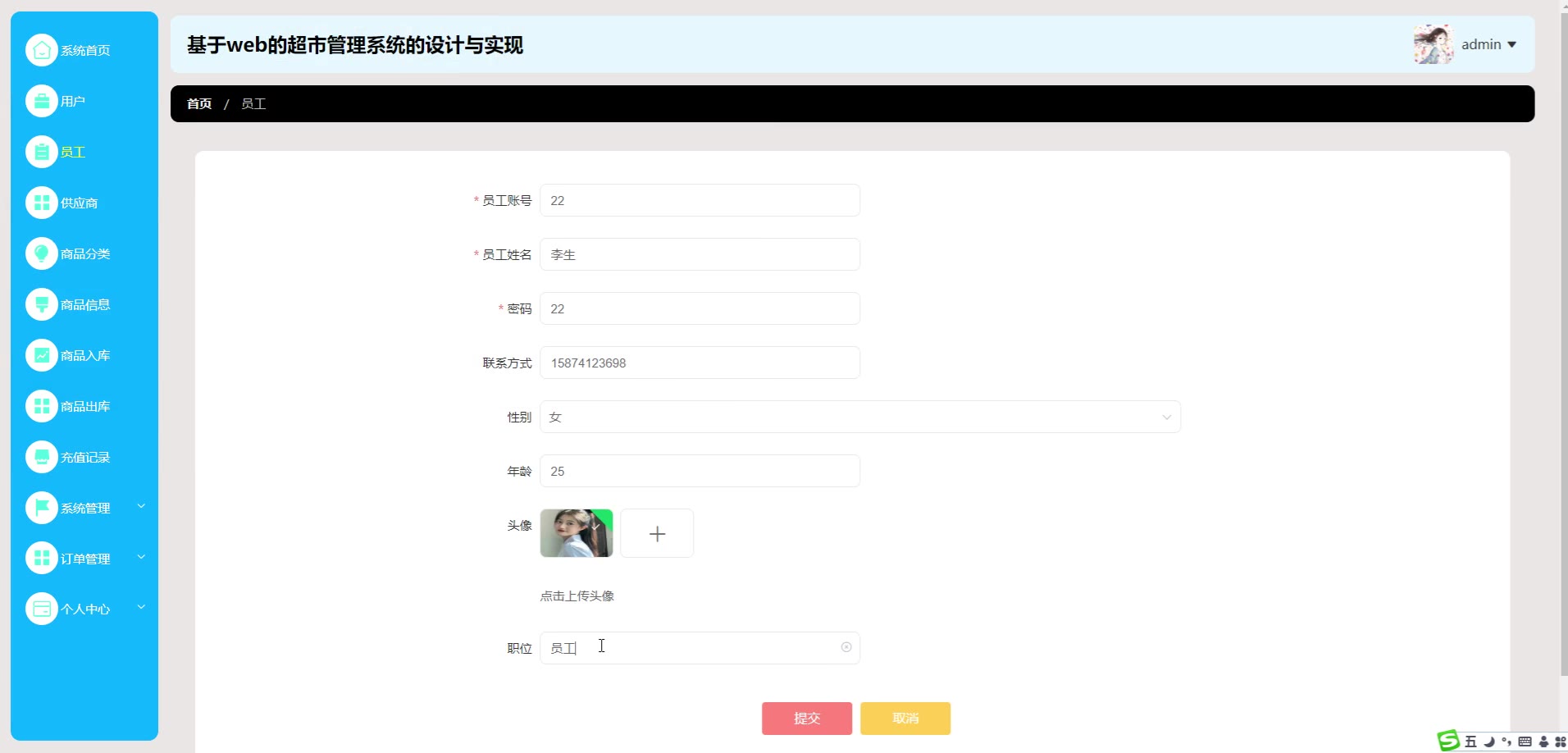Click the 商品信息 icon in sidebar
This screenshot has width=1568, height=753.
pos(42,304)
